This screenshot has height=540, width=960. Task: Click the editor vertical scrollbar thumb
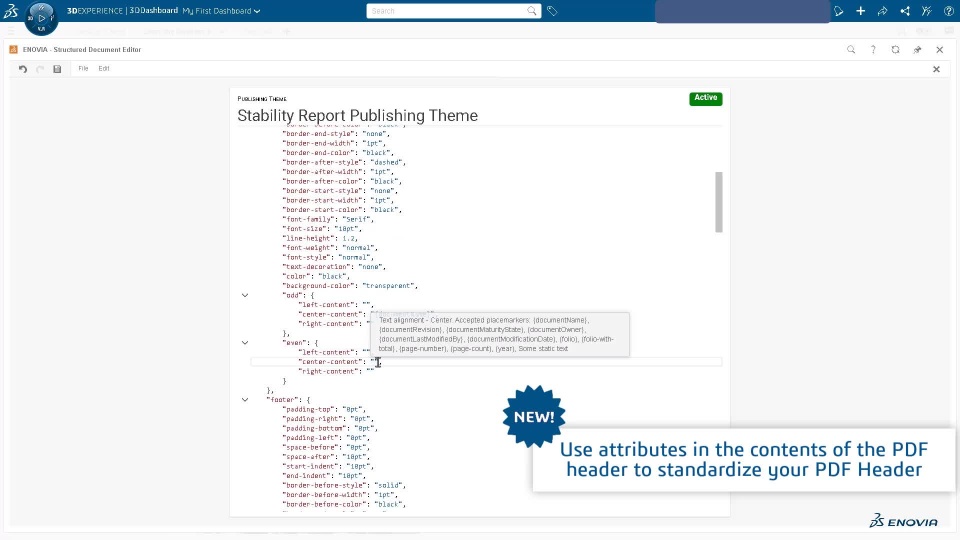click(x=719, y=202)
